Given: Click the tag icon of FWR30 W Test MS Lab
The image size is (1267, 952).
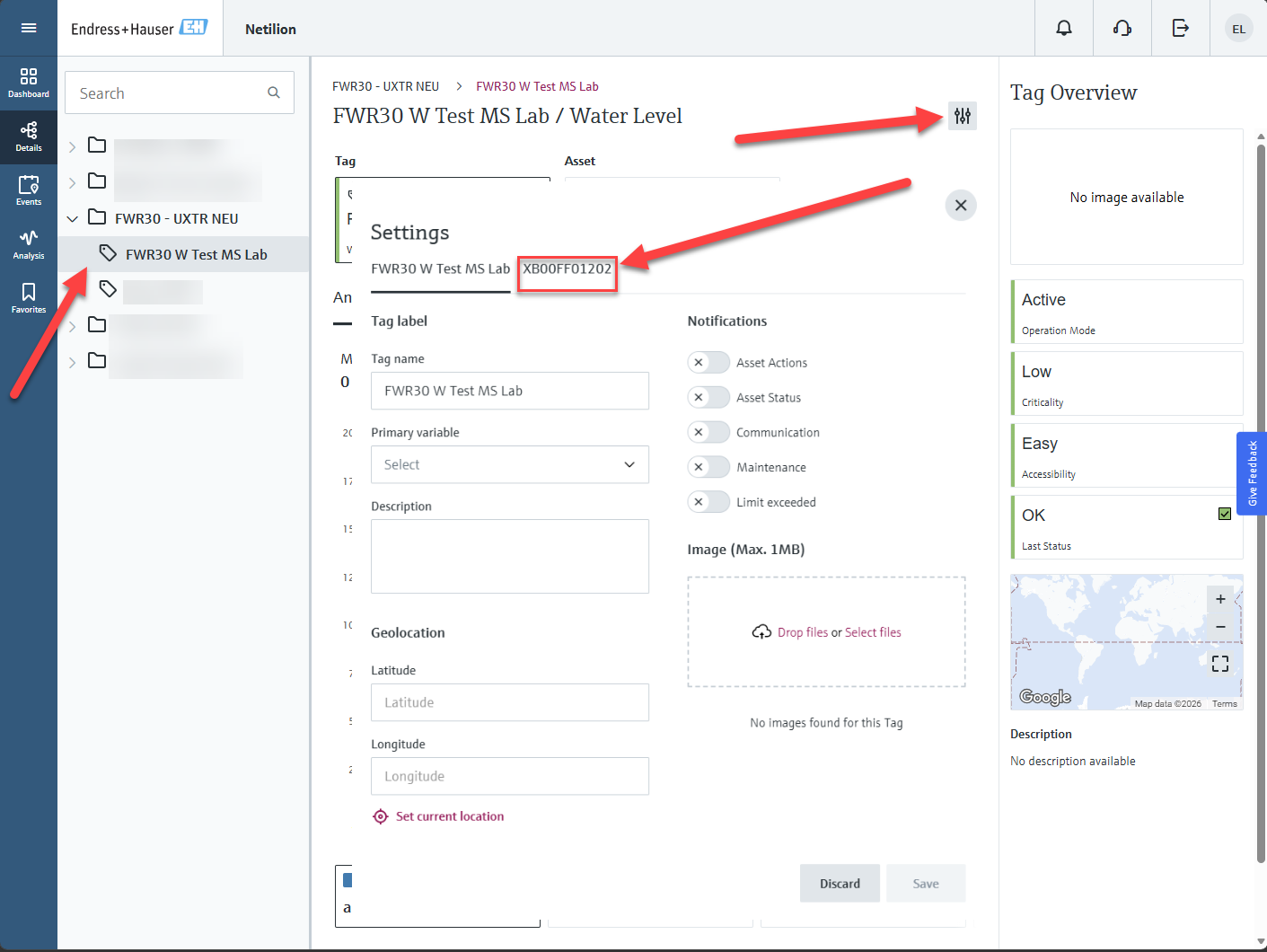Looking at the screenshot, I should (108, 253).
